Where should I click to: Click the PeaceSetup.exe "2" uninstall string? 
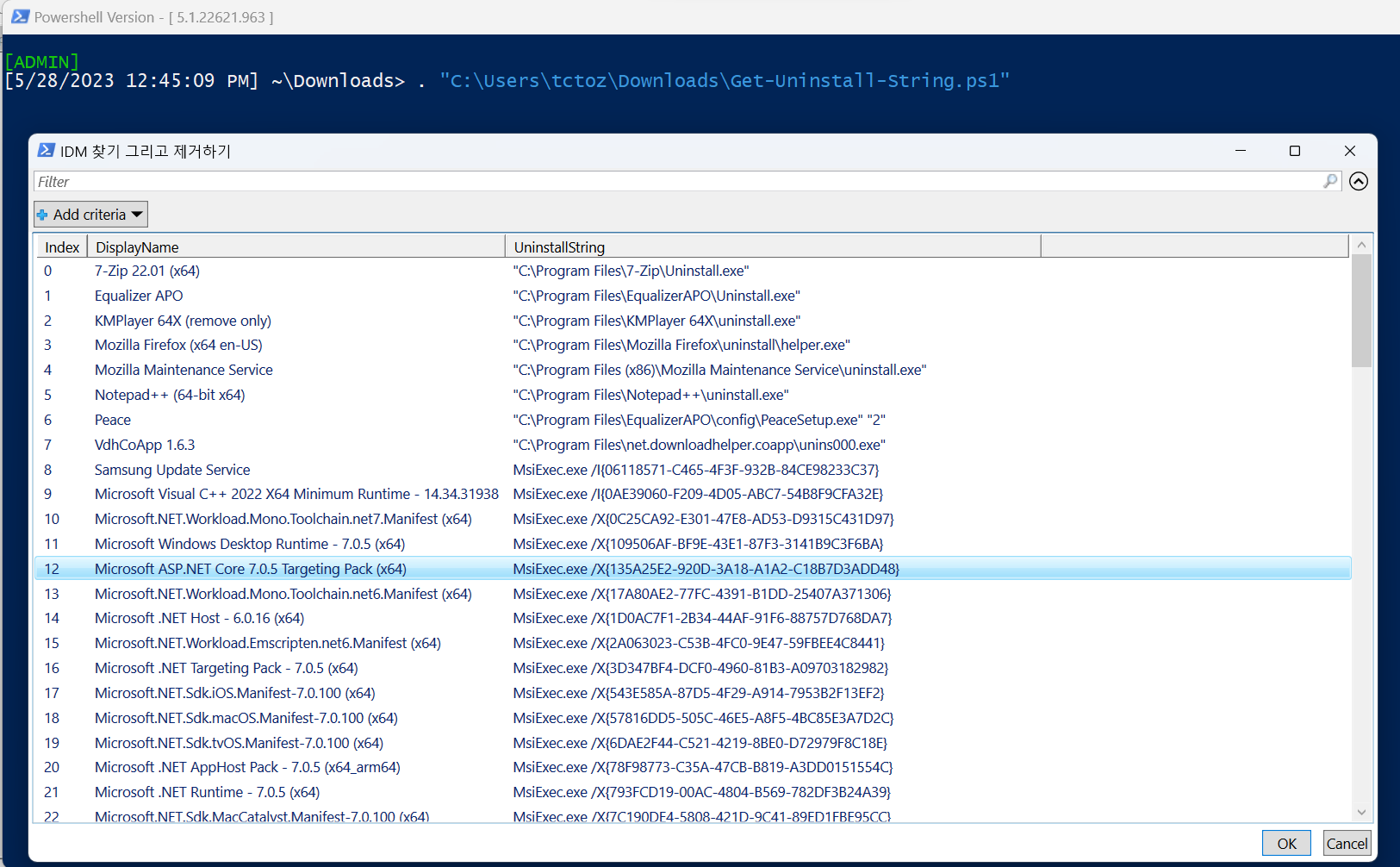click(x=699, y=420)
